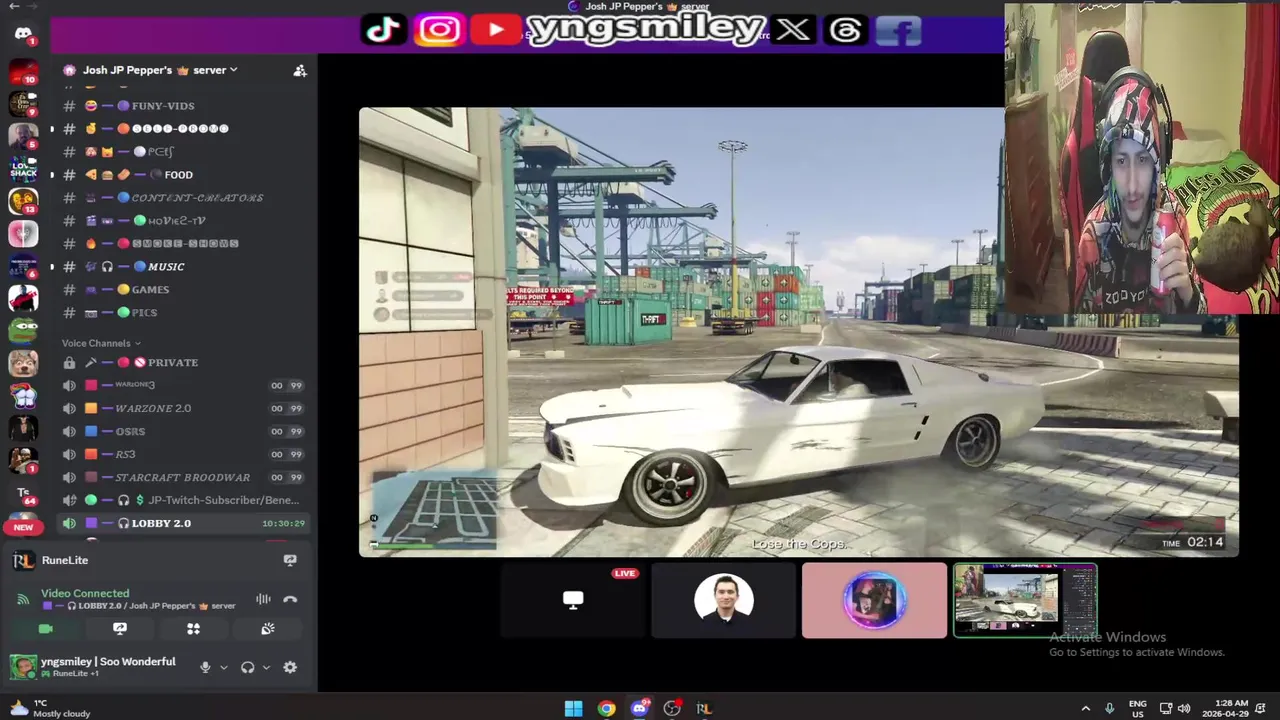Open microphone input options arrow
The height and width of the screenshot is (720, 1280).
click(223, 667)
